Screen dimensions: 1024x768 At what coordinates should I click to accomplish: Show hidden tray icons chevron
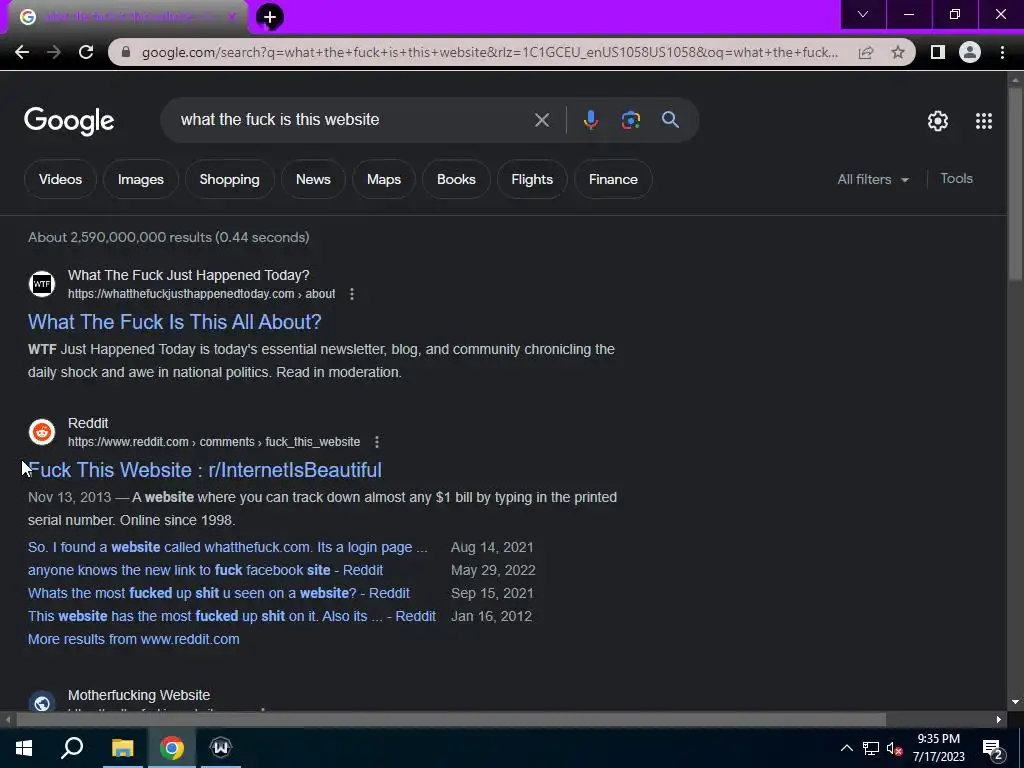(x=846, y=749)
